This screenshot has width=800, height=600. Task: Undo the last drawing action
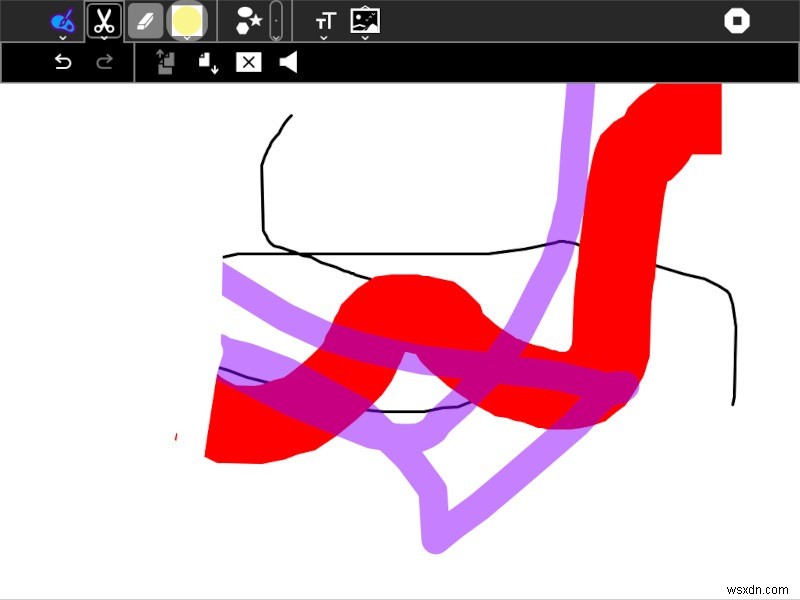tap(63, 62)
